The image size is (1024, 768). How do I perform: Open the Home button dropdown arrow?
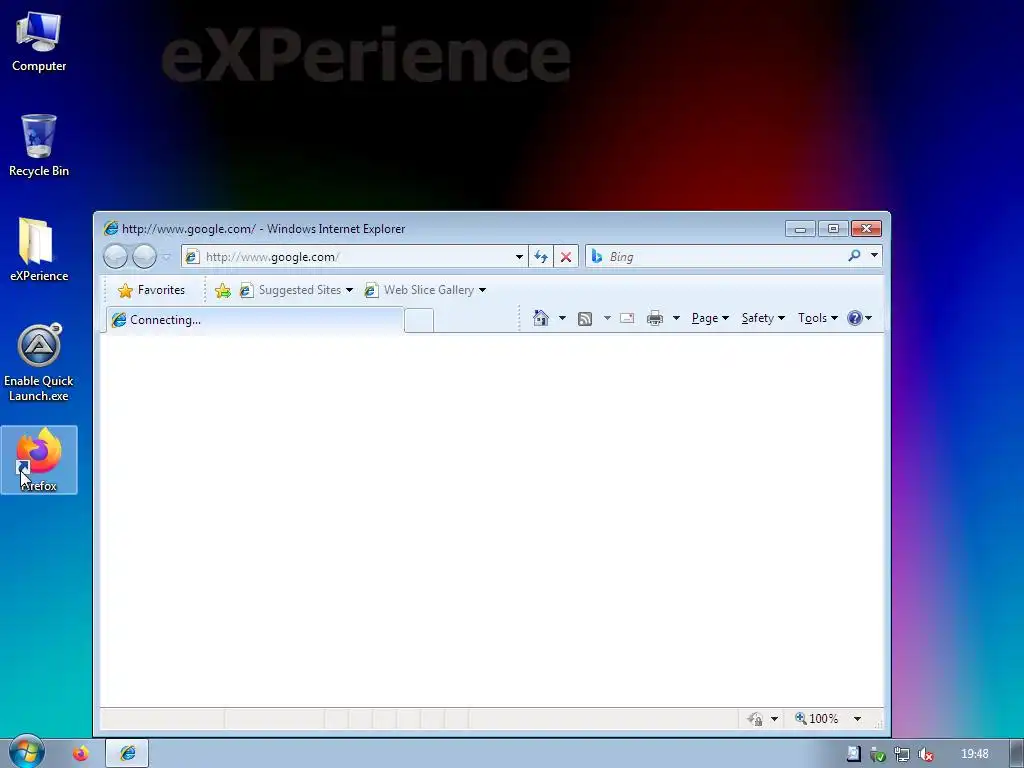pyautogui.click(x=562, y=318)
